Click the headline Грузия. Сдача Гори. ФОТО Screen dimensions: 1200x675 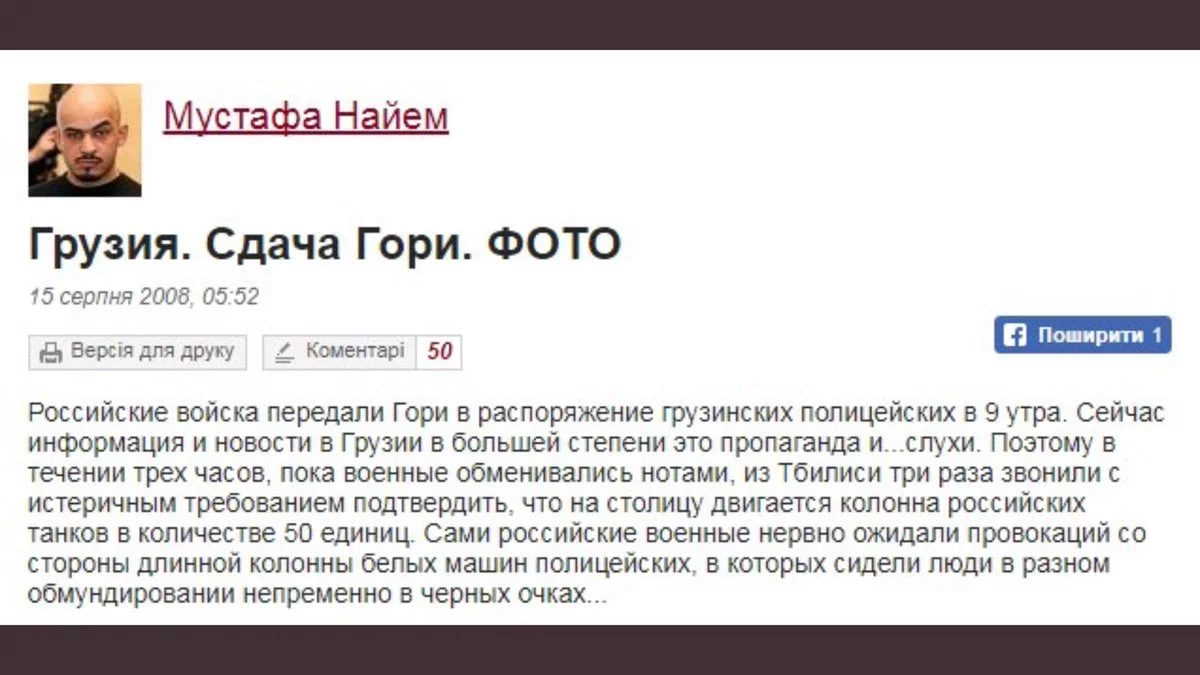tap(325, 245)
